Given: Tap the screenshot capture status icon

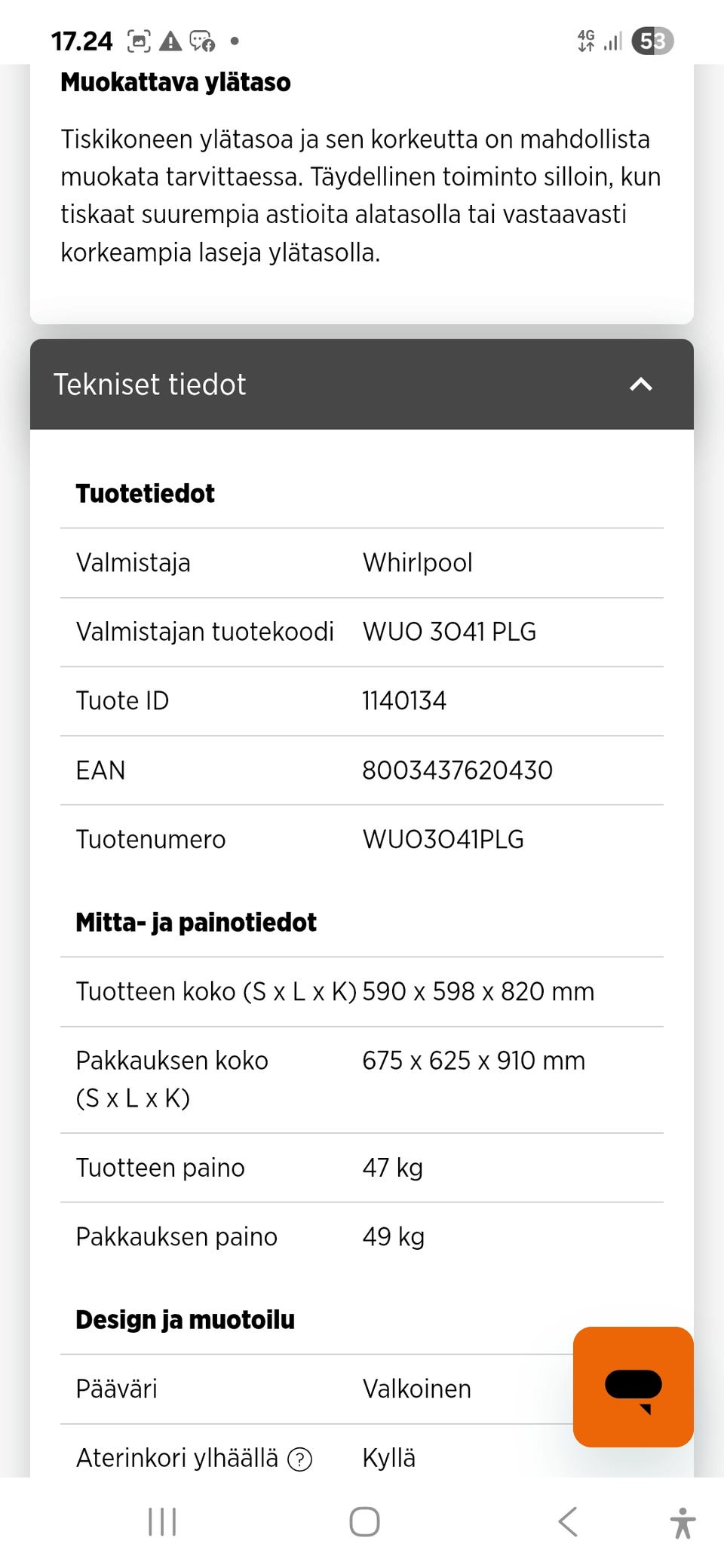Looking at the screenshot, I should 139,41.
